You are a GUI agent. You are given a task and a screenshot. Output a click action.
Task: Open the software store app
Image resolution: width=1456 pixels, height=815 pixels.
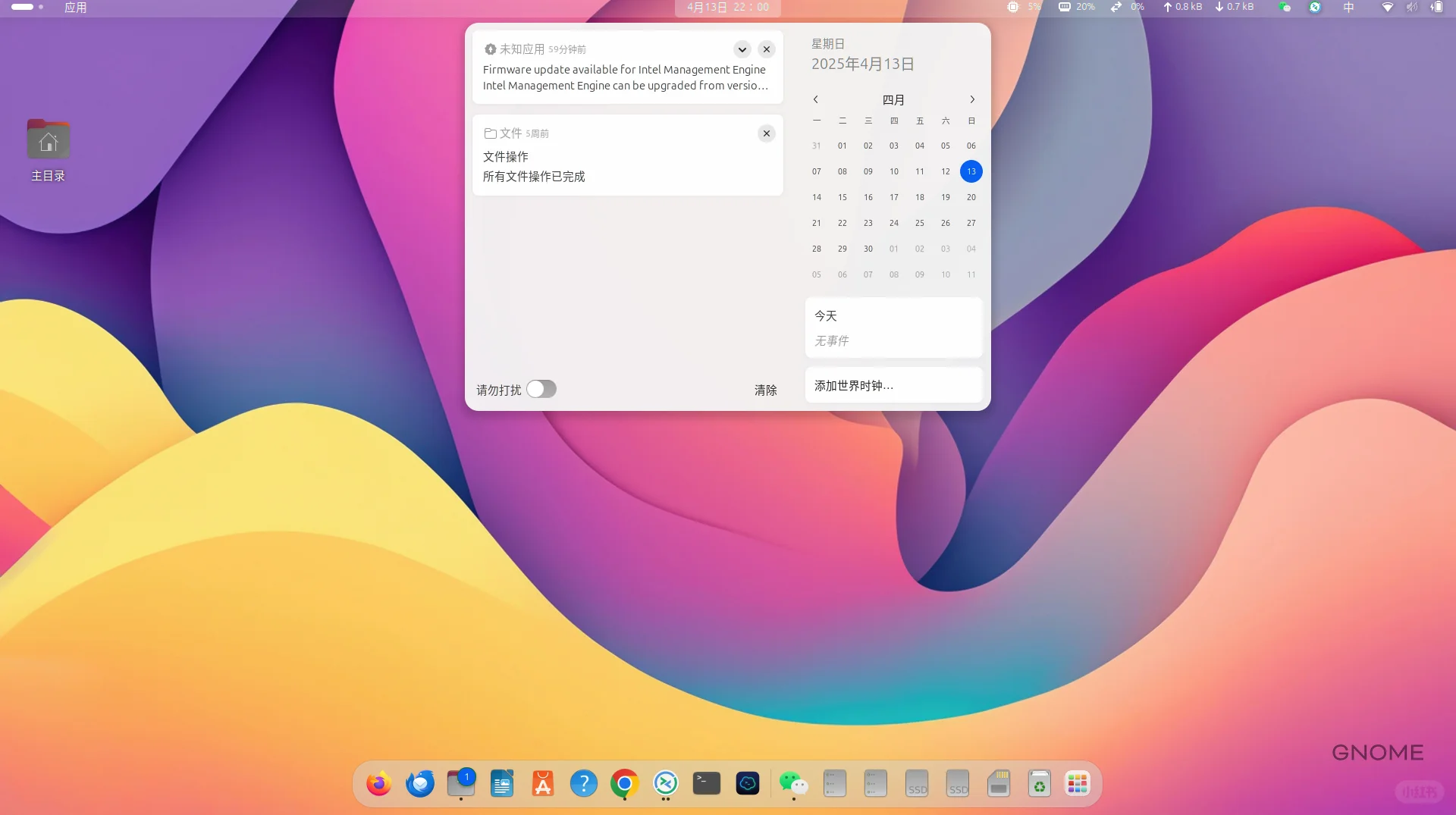point(542,783)
